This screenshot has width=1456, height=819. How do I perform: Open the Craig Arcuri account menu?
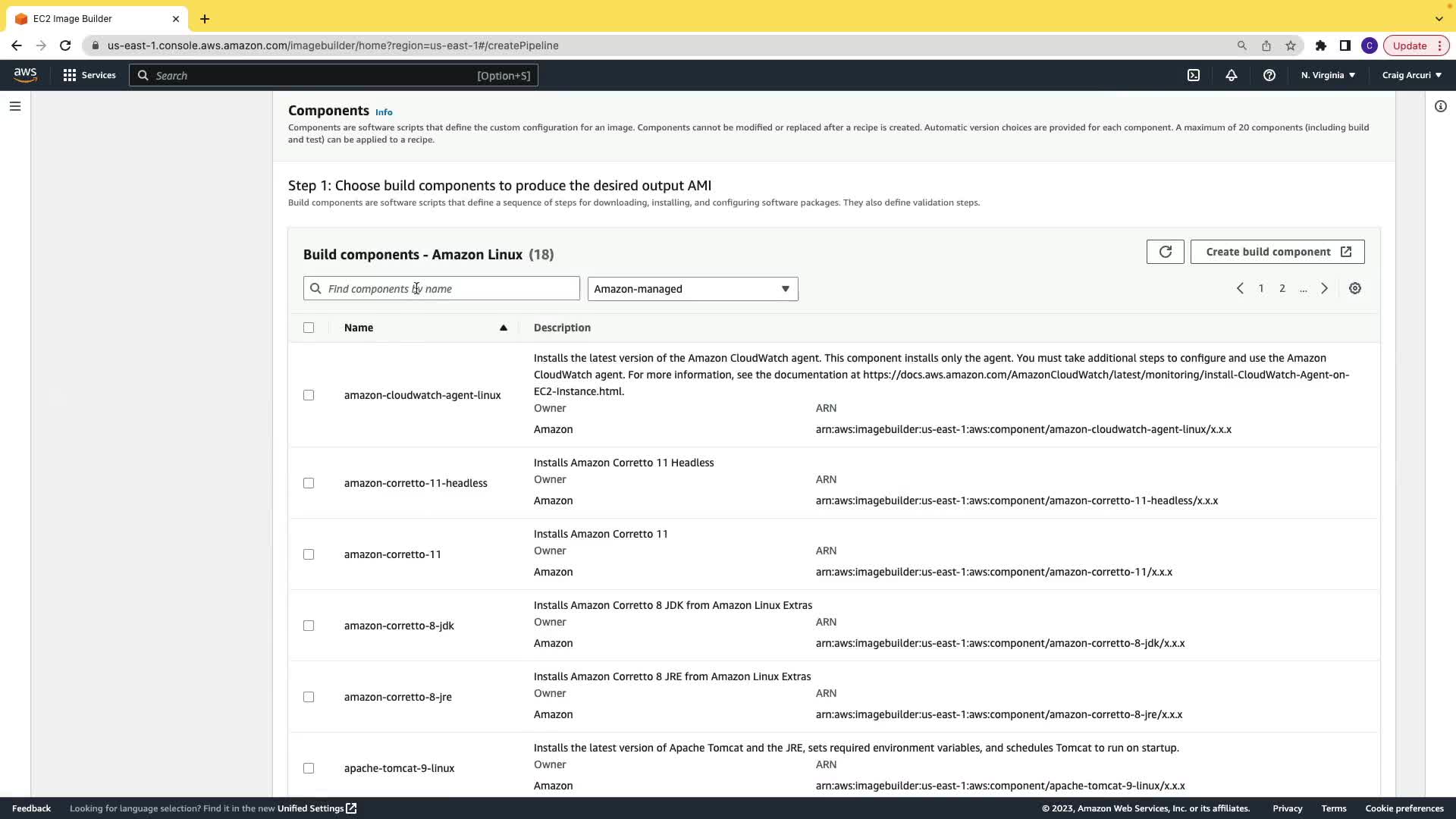pyautogui.click(x=1412, y=75)
